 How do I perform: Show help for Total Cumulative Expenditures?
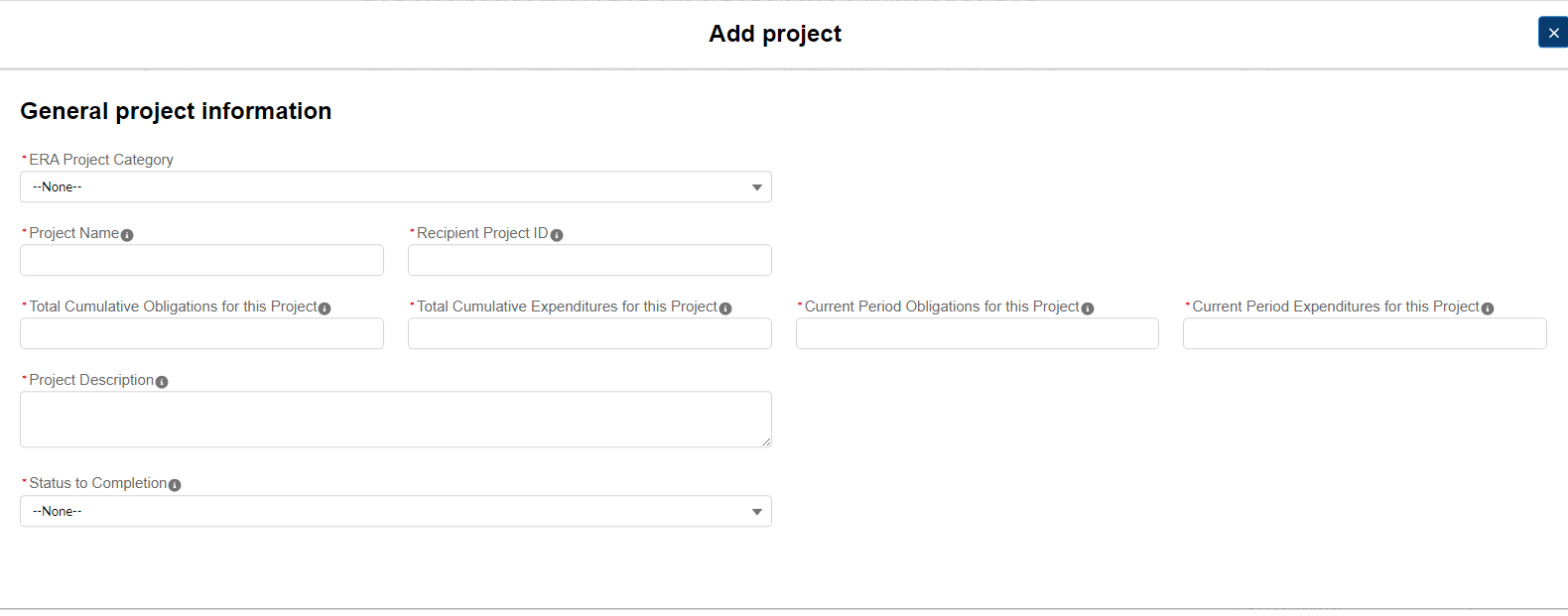click(725, 308)
